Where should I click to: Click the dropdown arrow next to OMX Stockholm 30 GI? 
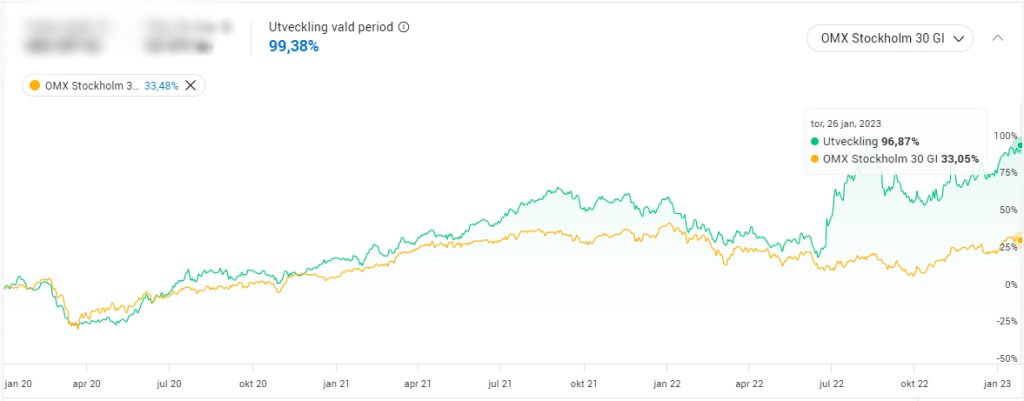tap(959, 38)
